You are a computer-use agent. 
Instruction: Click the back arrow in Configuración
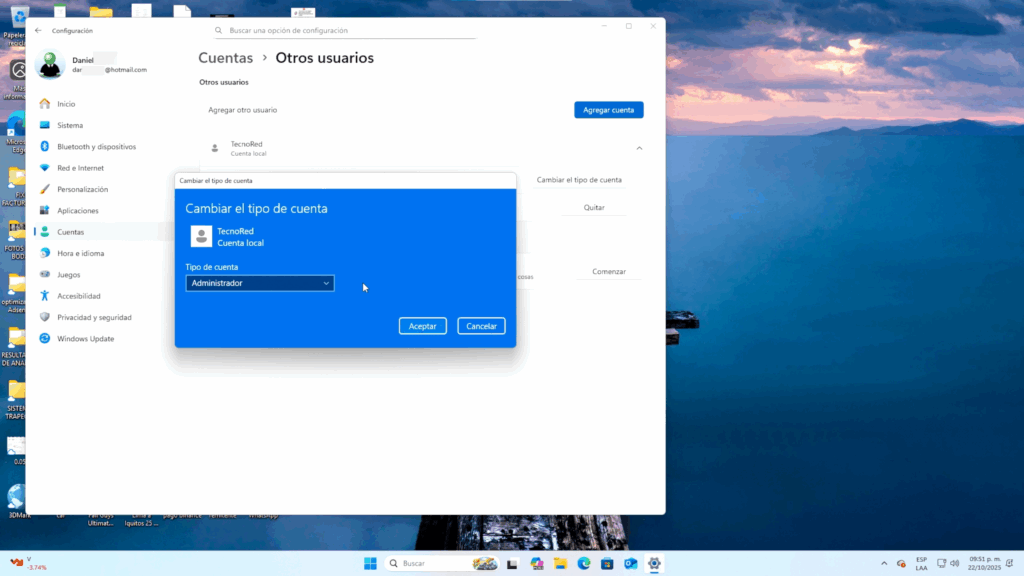click(39, 31)
